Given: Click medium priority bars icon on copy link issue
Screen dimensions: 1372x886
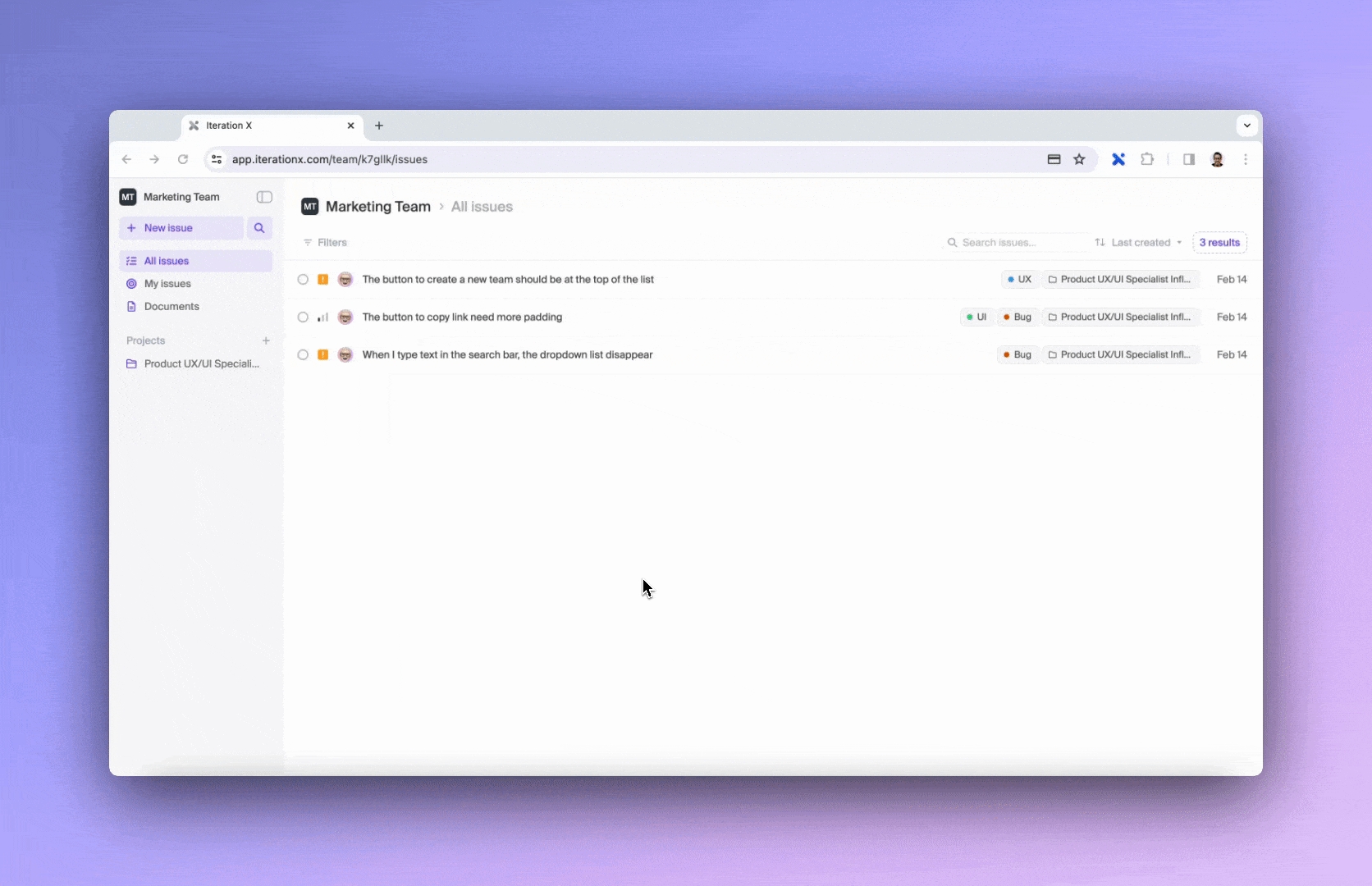Looking at the screenshot, I should (323, 317).
